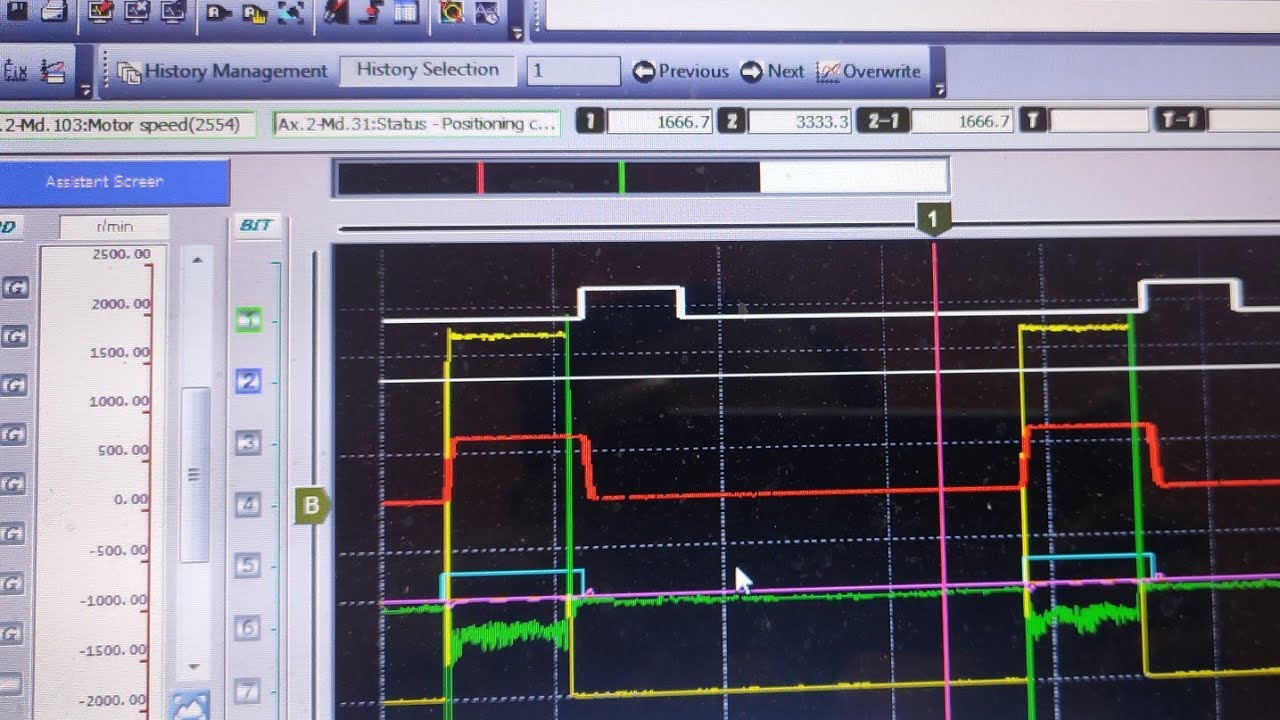Viewport: 1280px width, 720px height.
Task: Click the vertical axis scrollbar thumb
Action: [195, 474]
